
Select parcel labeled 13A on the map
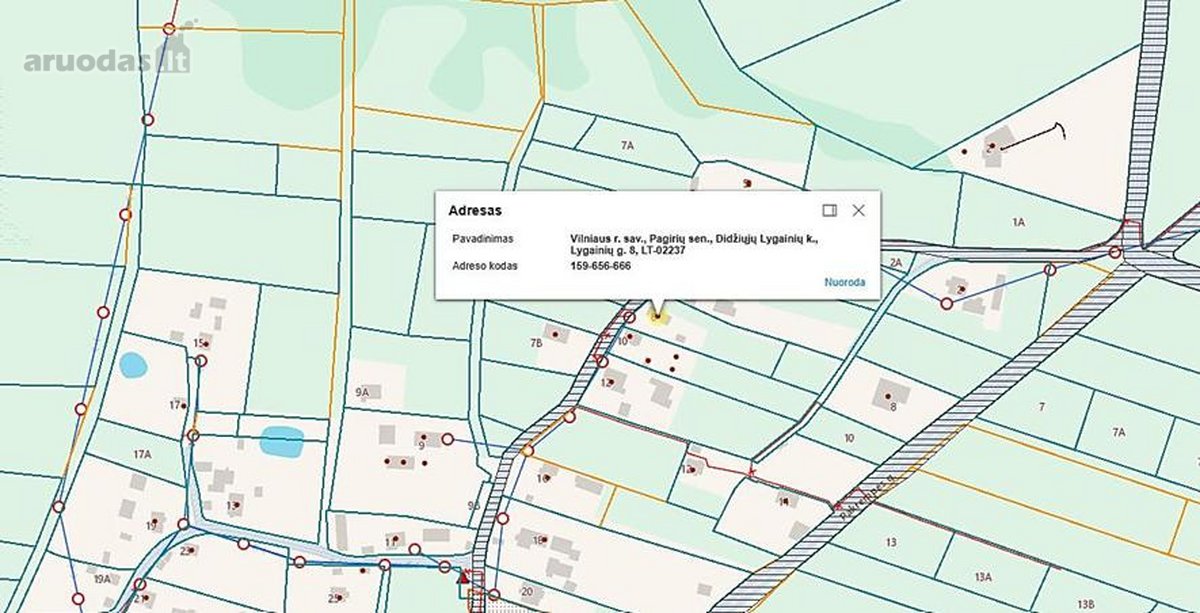click(x=982, y=577)
